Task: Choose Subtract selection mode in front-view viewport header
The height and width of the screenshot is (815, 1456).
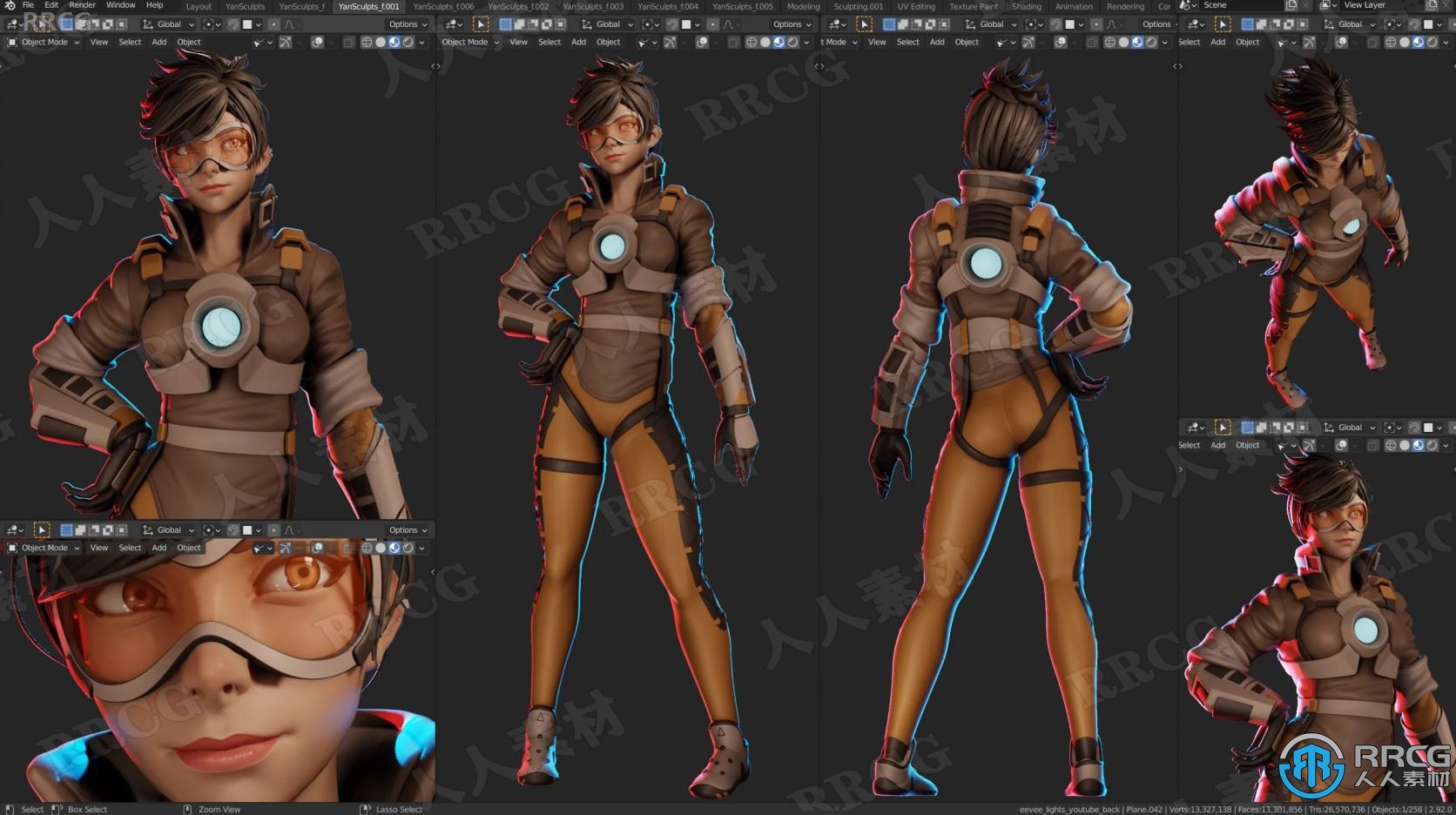Action: click(533, 24)
